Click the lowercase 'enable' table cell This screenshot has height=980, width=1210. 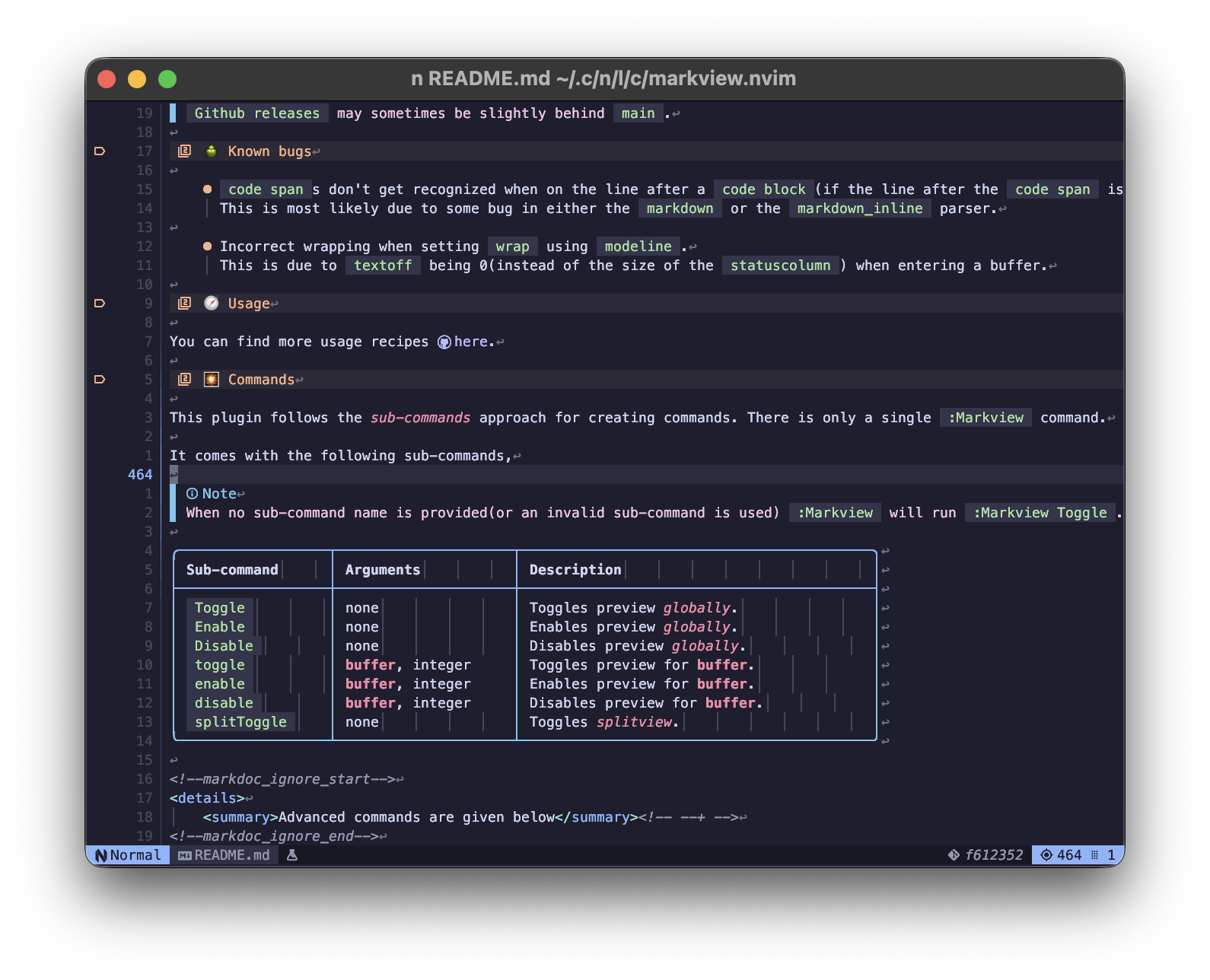[220, 684]
